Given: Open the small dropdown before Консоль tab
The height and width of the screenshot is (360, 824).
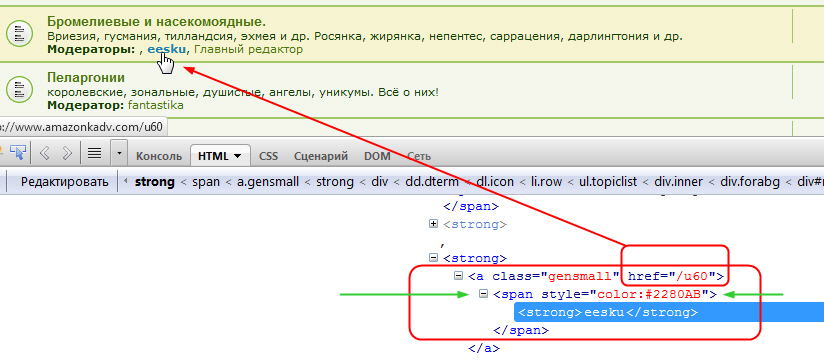Looking at the screenshot, I should click(119, 153).
